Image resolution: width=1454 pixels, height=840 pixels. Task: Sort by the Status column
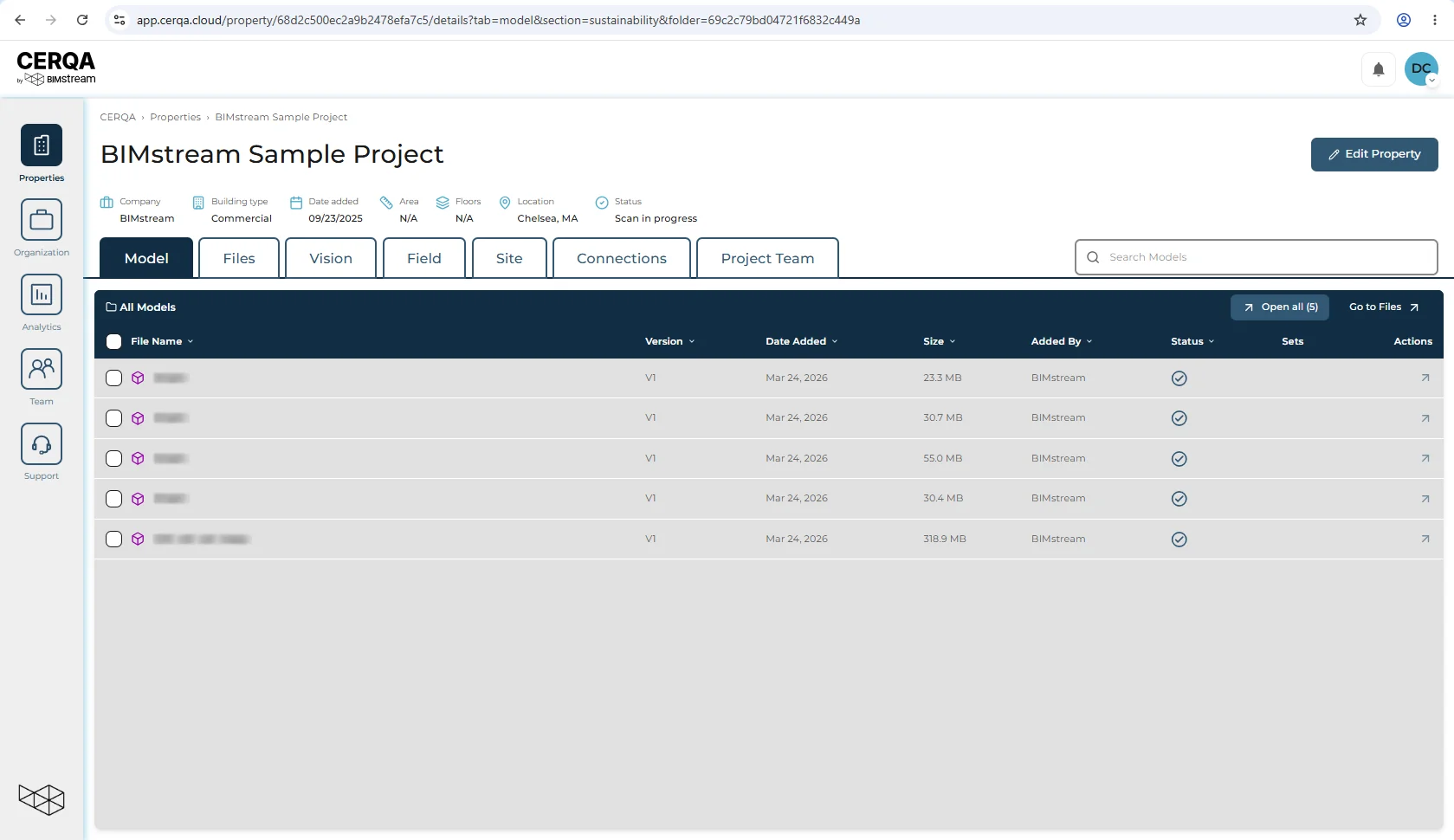(1192, 341)
